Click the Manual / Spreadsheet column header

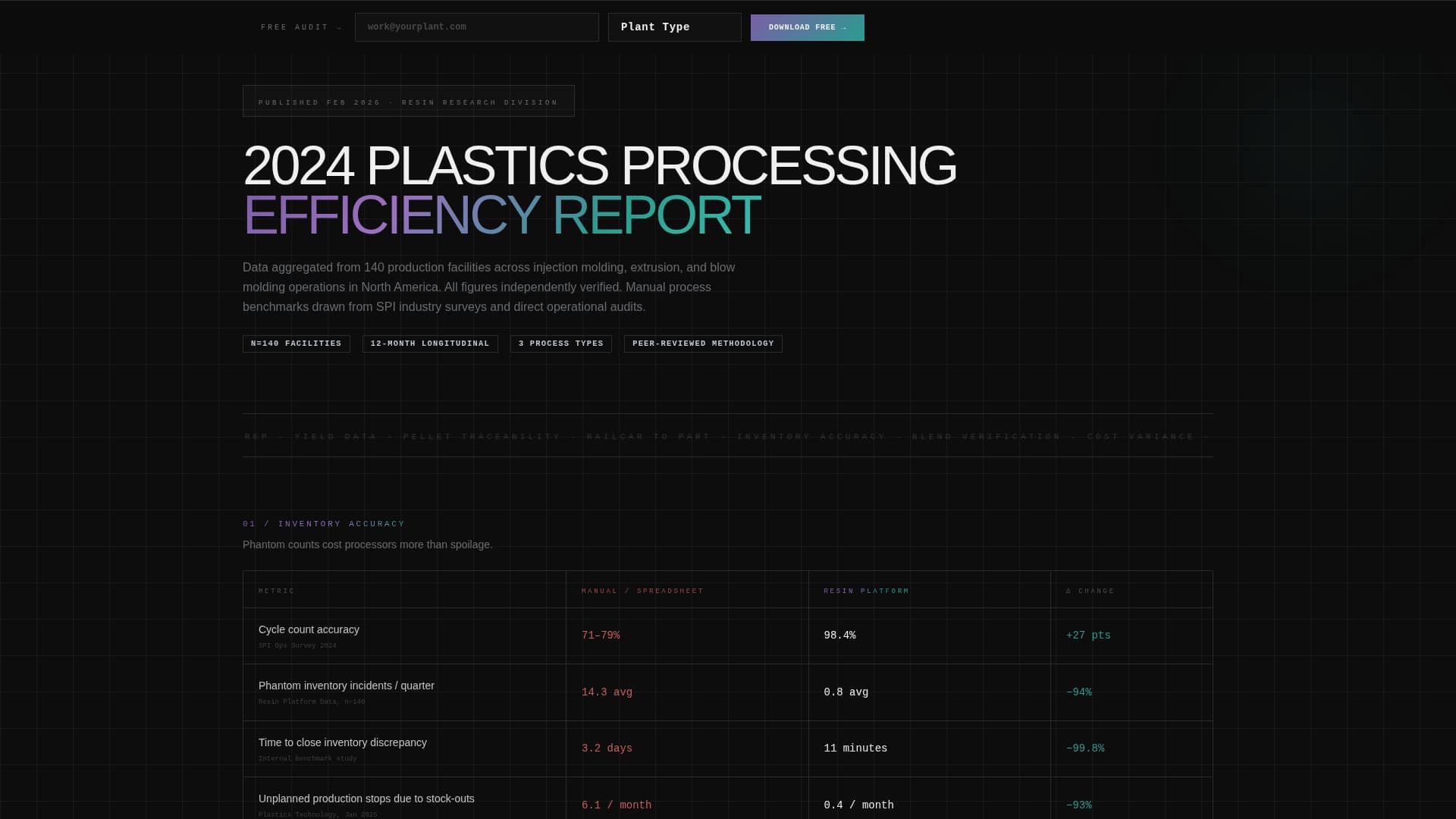click(x=642, y=591)
